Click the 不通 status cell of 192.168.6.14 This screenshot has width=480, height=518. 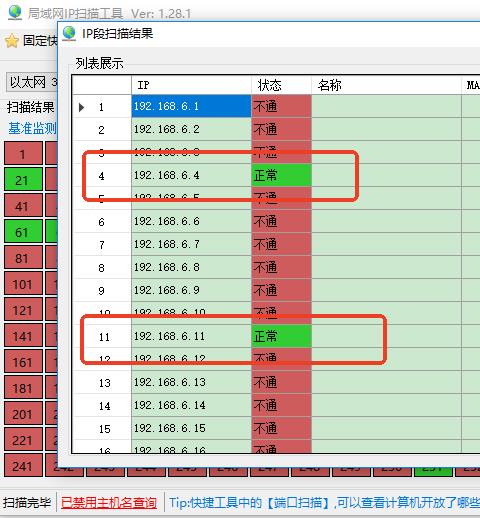(281, 405)
